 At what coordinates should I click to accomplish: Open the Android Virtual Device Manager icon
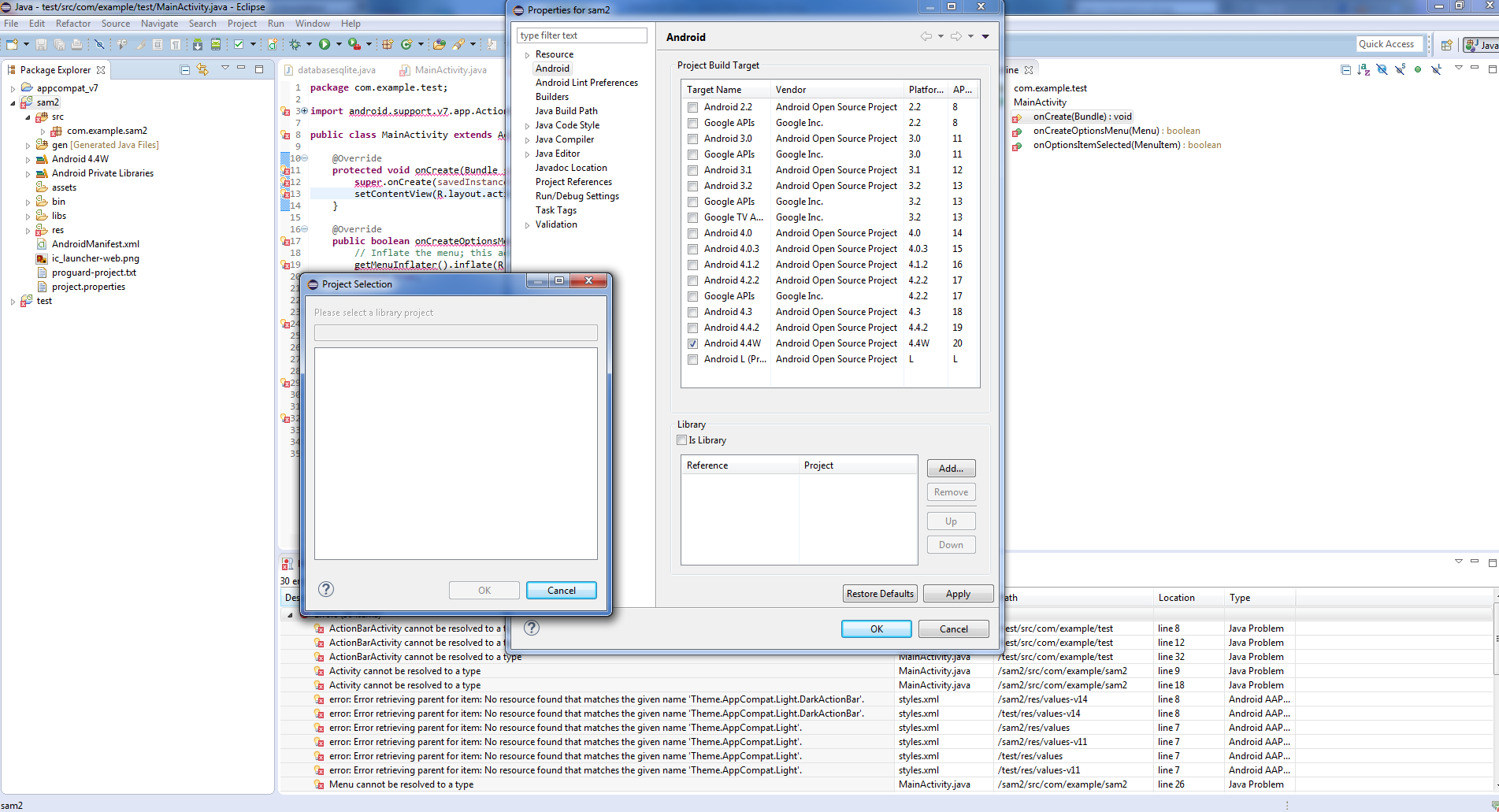pyautogui.click(x=216, y=44)
